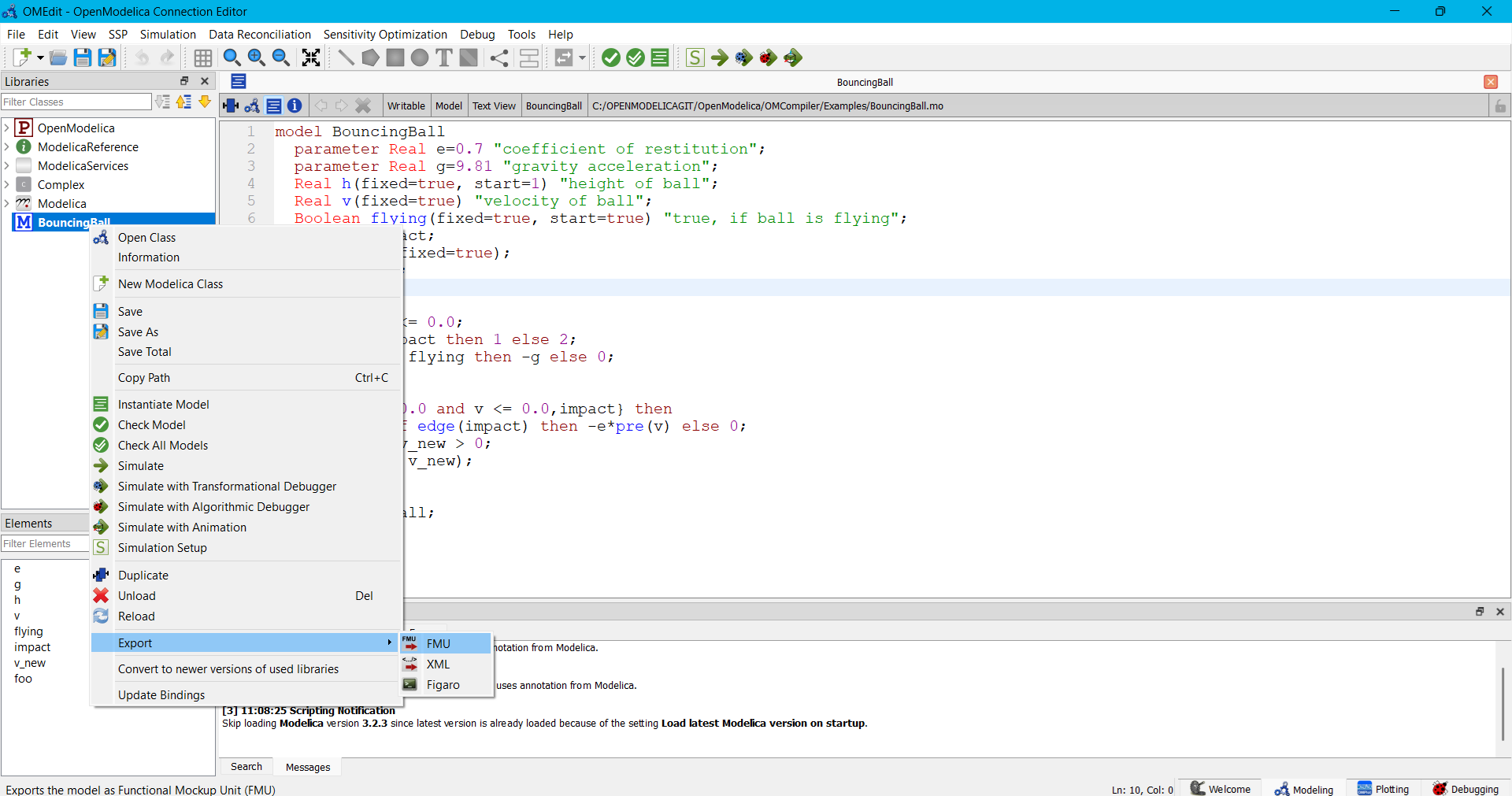Open the Debugging perspective

tap(1466, 789)
